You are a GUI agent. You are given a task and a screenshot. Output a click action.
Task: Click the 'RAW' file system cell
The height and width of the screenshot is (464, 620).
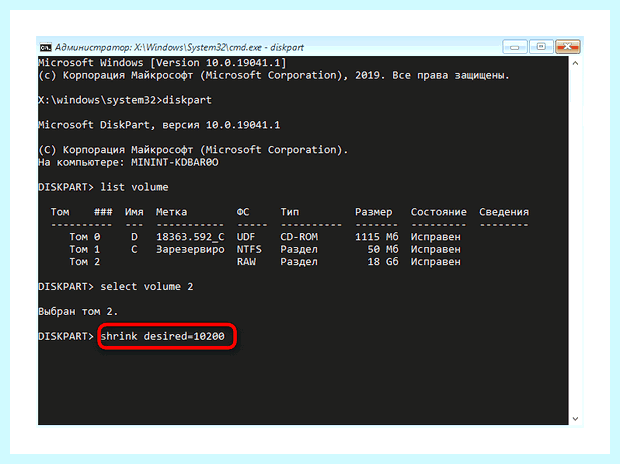246,262
